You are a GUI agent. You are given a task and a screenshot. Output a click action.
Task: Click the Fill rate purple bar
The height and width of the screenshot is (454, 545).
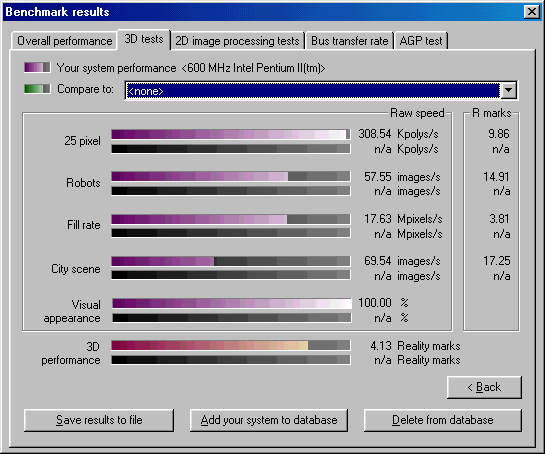click(x=231, y=219)
